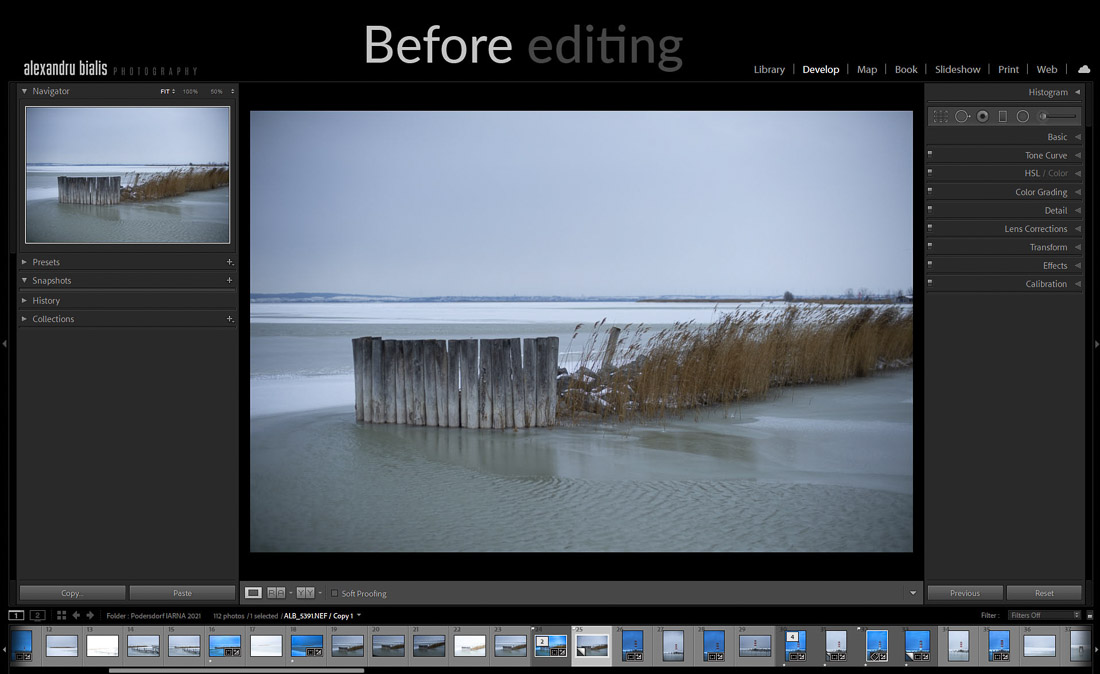This screenshot has height=674, width=1100.
Task: Open filmstrip Grid view icon
Action: [x=61, y=615]
